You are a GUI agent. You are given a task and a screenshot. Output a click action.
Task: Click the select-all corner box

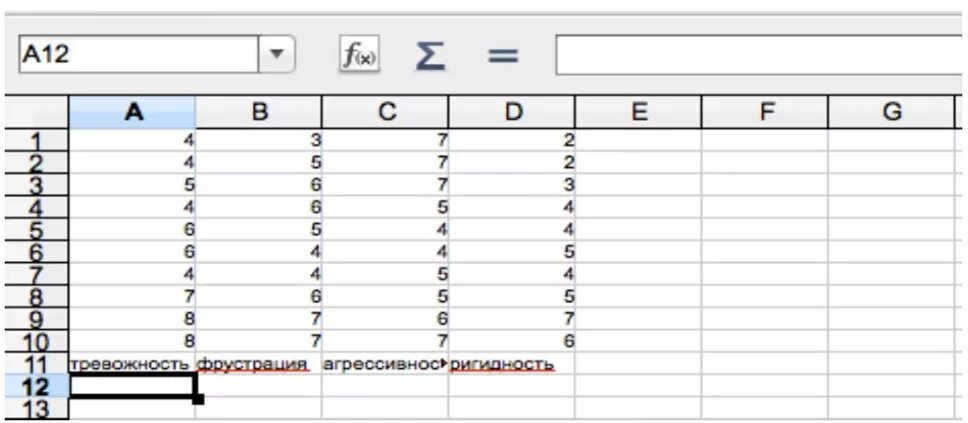coord(36,112)
